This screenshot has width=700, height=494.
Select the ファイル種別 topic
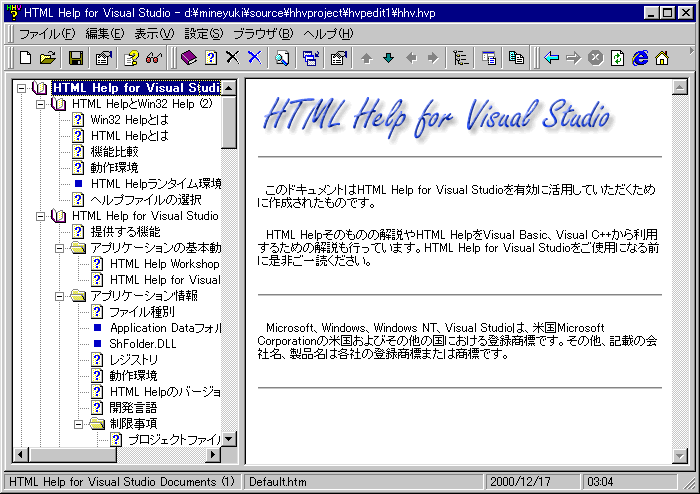142,312
